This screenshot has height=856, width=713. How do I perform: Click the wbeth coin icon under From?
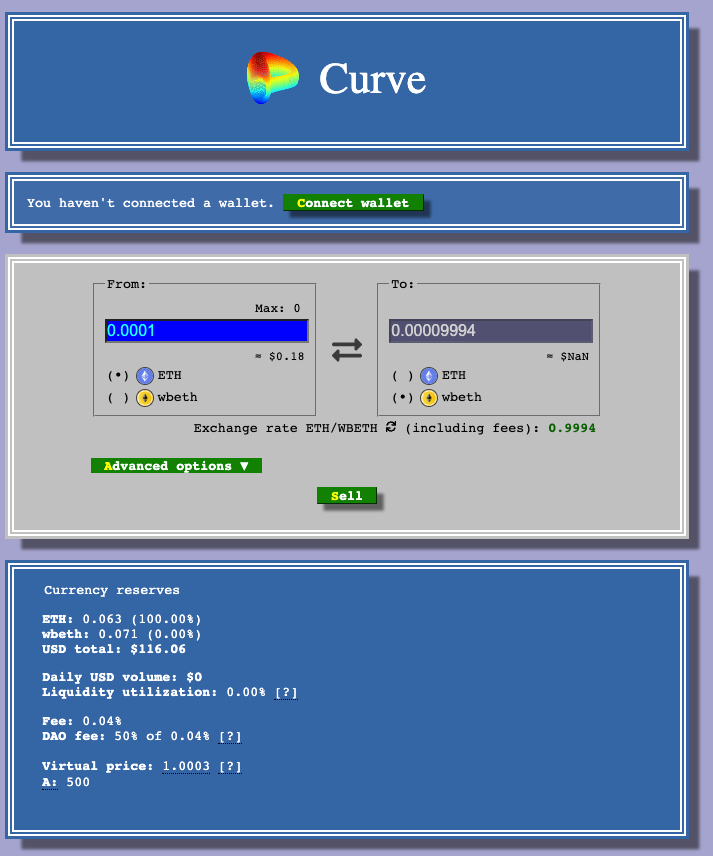(x=145, y=398)
